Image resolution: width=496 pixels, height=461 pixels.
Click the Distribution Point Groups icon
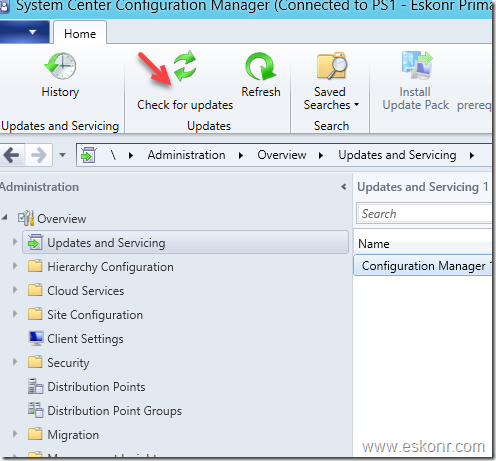[36, 410]
